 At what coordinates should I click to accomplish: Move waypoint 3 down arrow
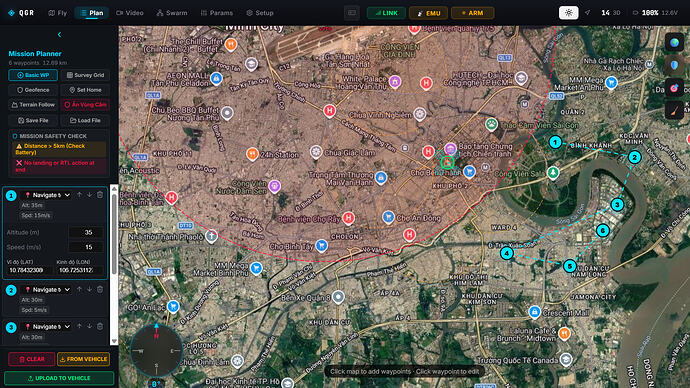tap(89, 326)
